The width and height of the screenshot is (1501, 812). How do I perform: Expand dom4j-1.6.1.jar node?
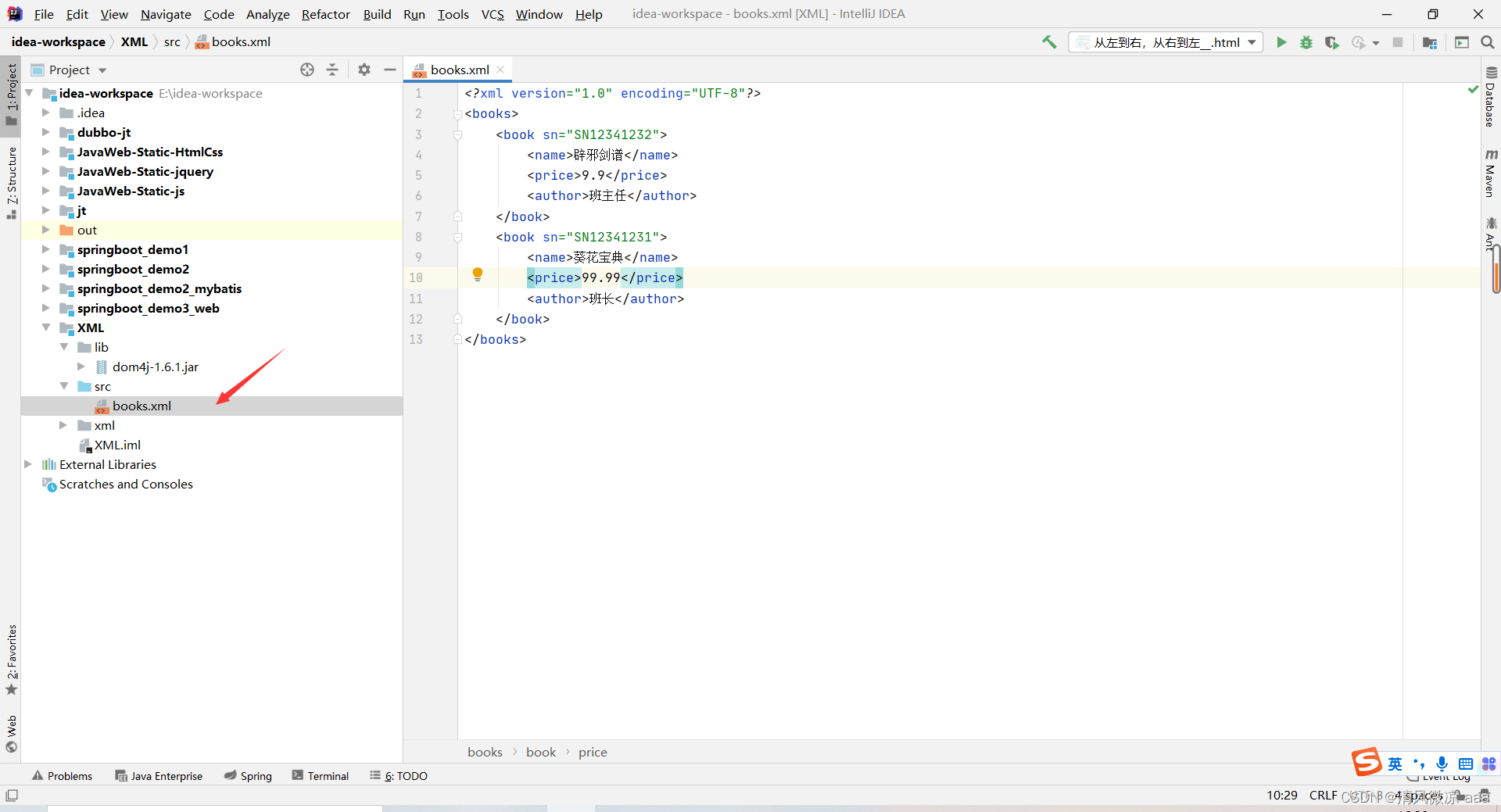81,367
